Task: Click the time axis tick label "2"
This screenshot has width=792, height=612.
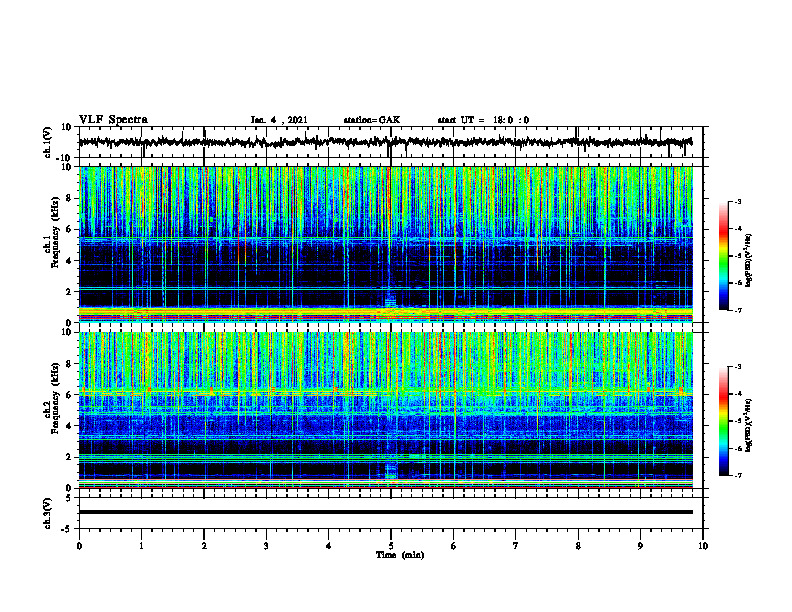Action: point(204,546)
